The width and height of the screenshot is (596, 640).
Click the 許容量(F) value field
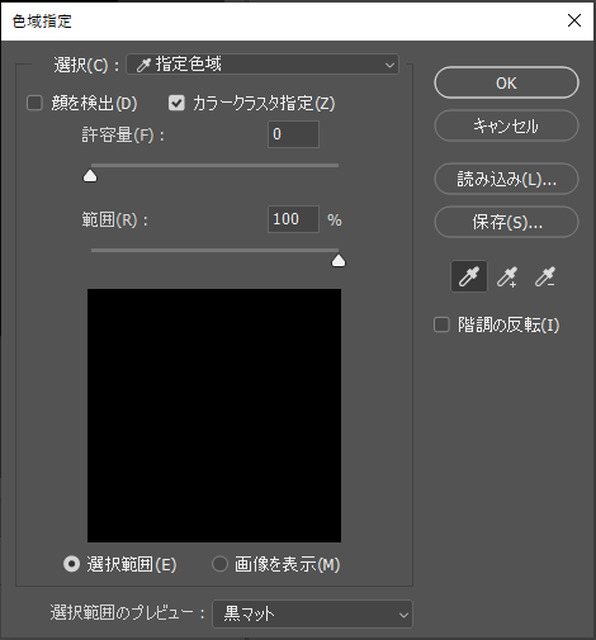click(x=293, y=134)
